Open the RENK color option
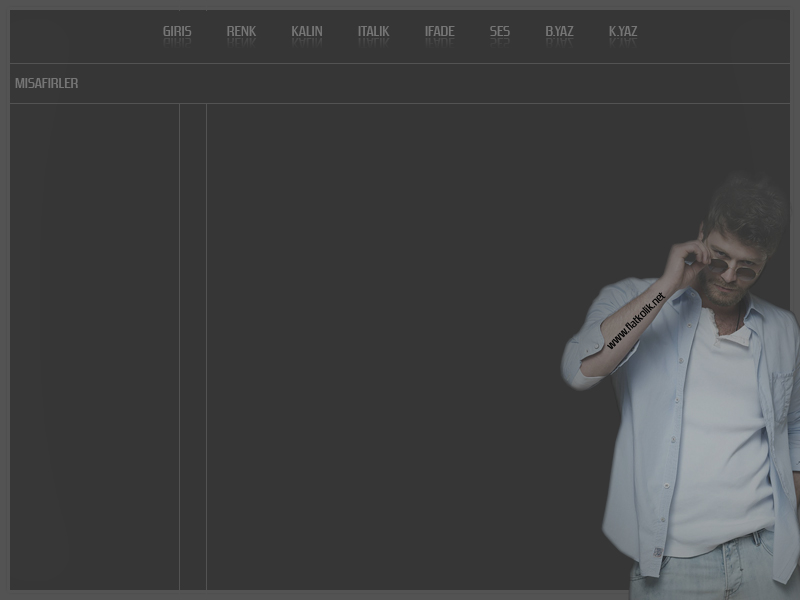 coord(241,31)
